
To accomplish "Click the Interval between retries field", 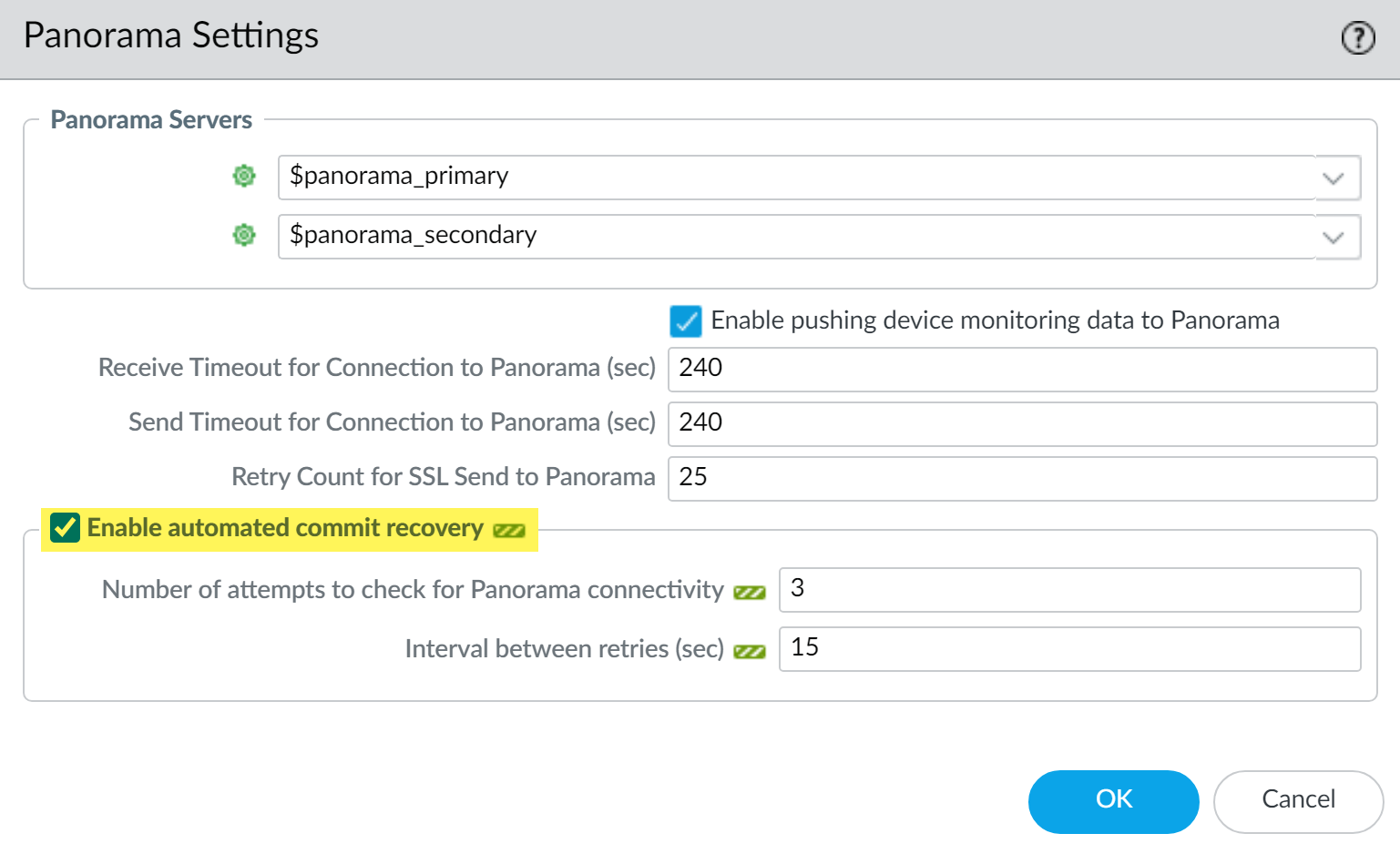I will (x=1069, y=648).
